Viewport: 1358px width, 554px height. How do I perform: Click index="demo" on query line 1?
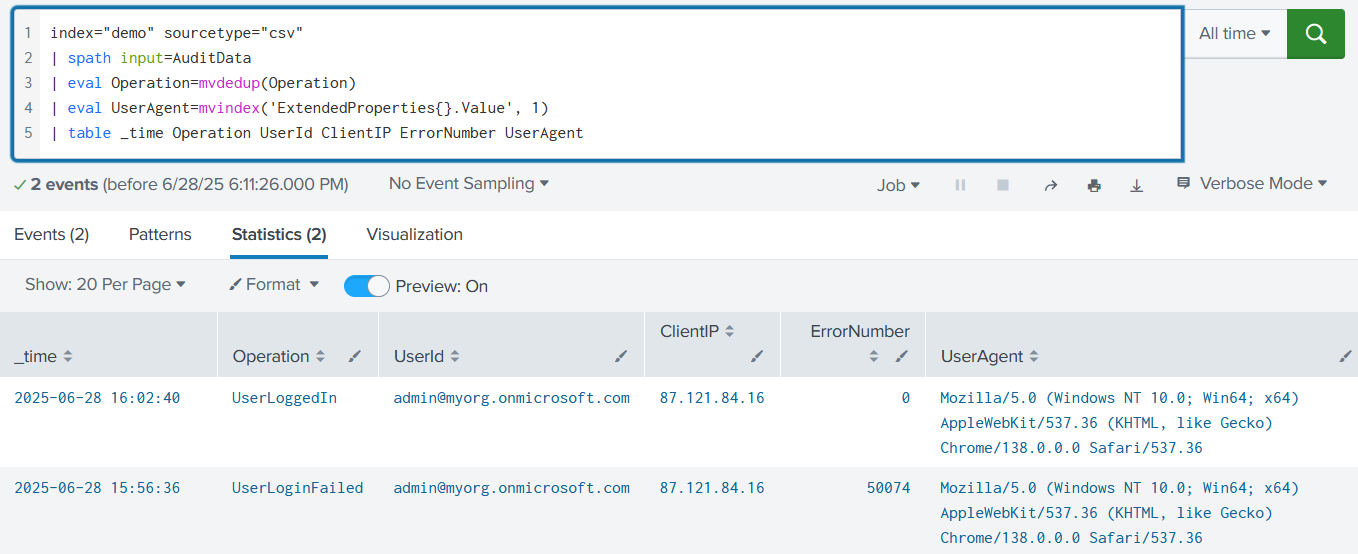tap(103, 33)
